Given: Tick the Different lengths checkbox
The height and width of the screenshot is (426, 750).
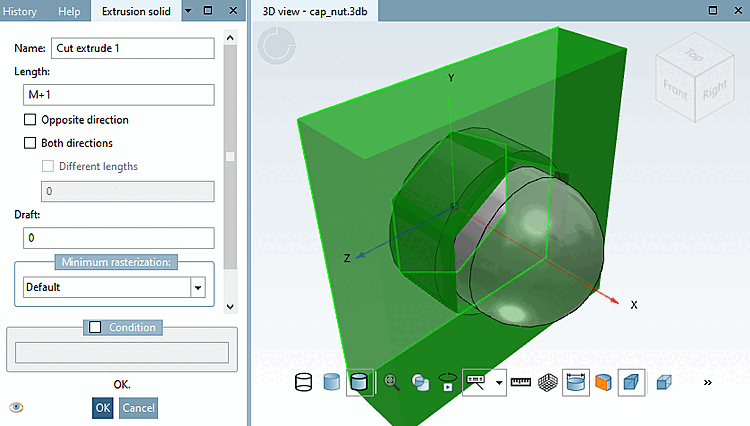Looking at the screenshot, I should (48, 166).
